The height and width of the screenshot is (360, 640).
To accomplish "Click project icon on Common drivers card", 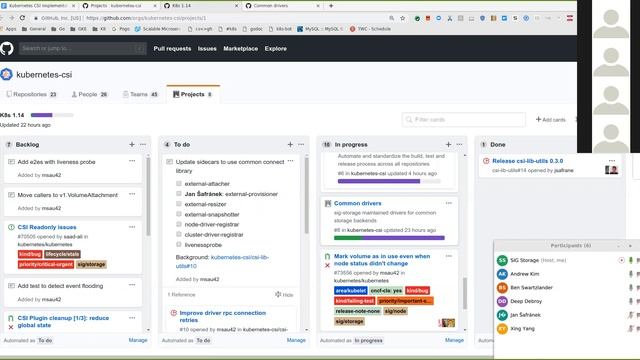I will click(328, 203).
